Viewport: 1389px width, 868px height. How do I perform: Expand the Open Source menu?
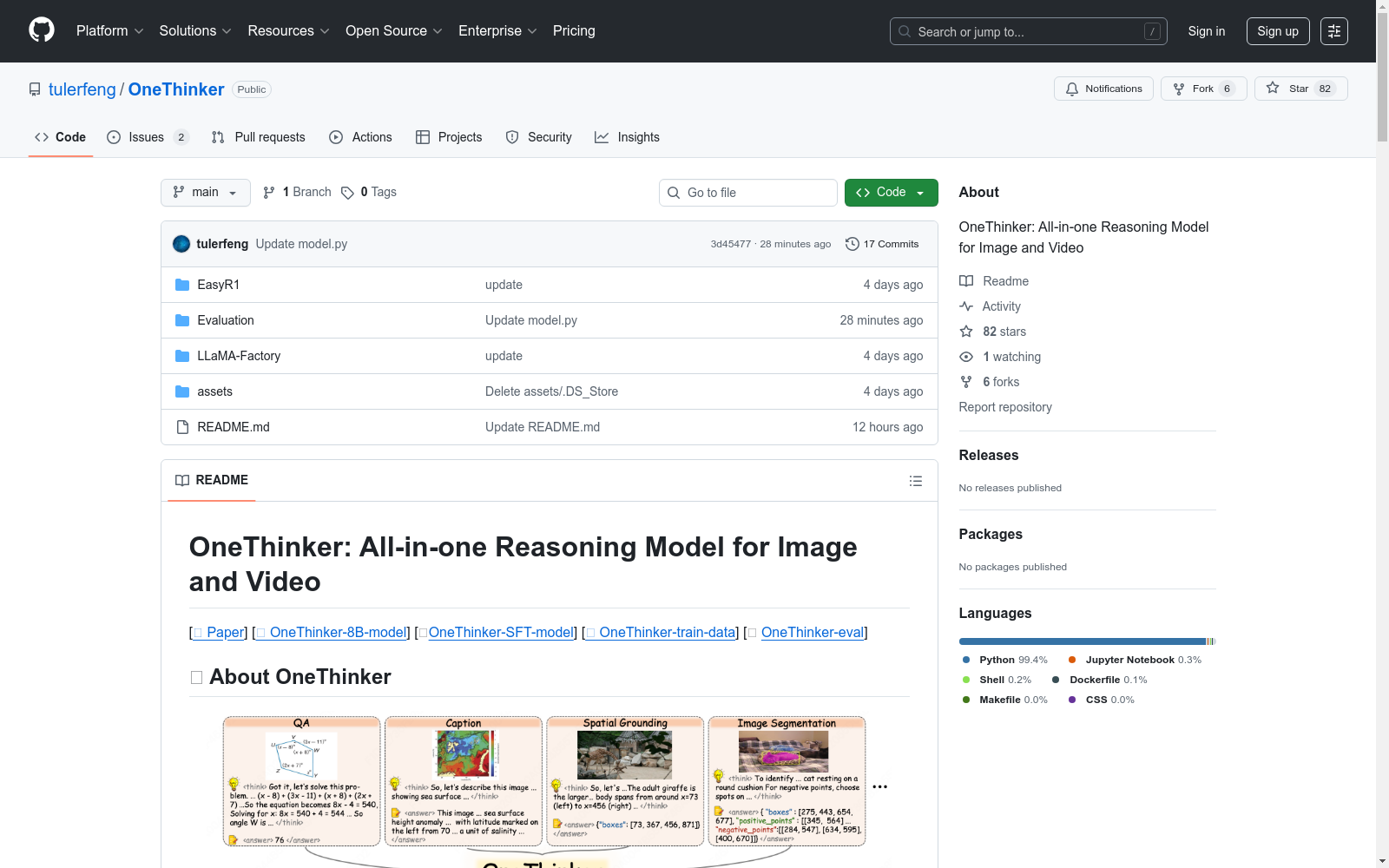[x=394, y=30]
